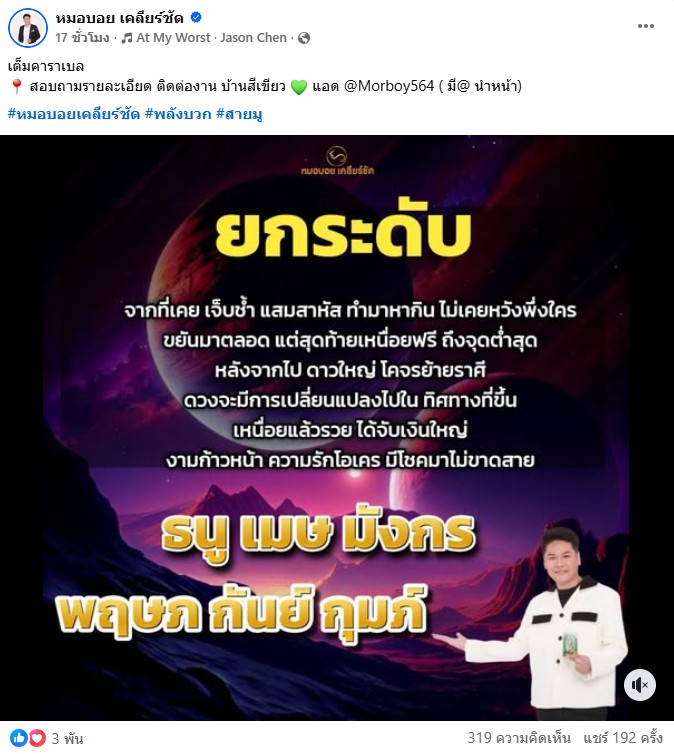This screenshot has width=674, height=754.
Task: View the 3 พัน reactions count
Action: (x=67, y=738)
